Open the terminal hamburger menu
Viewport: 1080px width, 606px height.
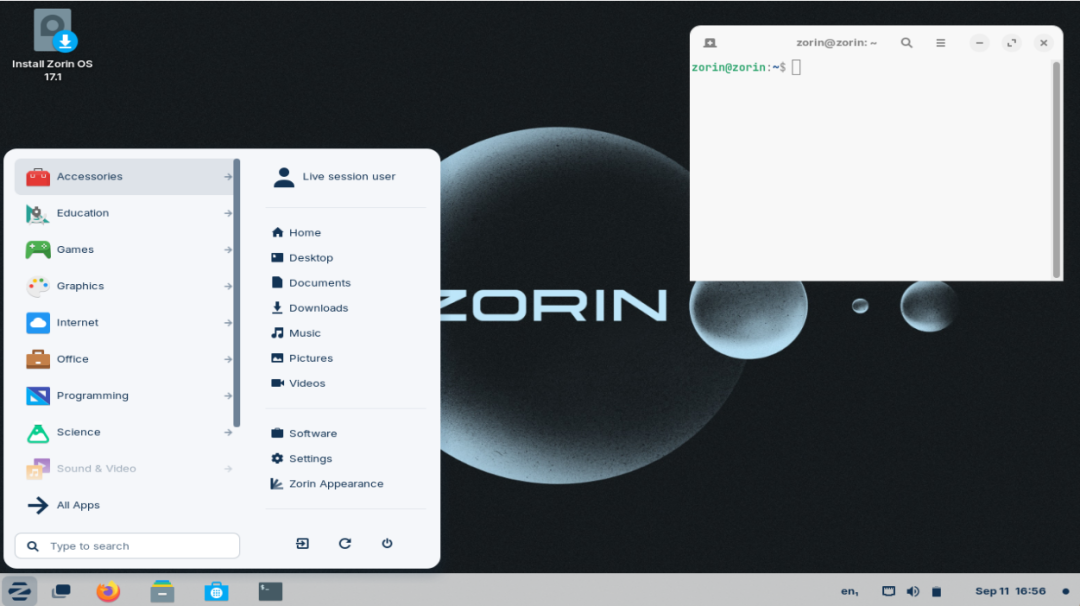940,43
